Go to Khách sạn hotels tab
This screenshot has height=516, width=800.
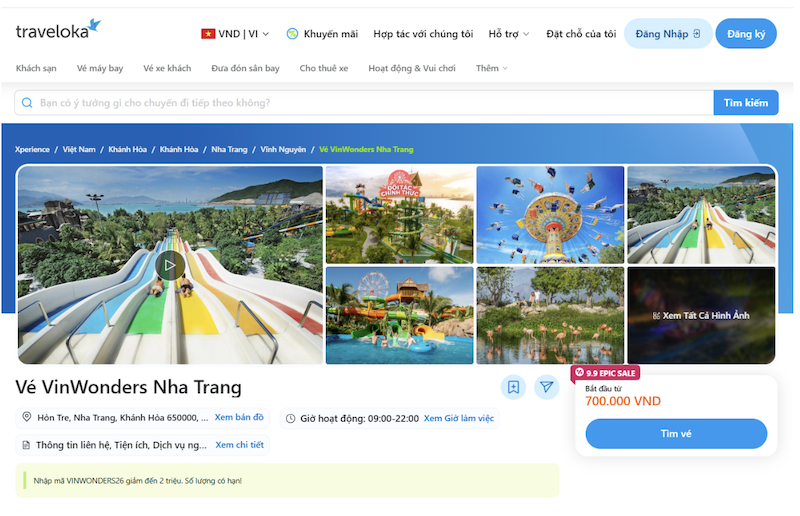coord(36,68)
